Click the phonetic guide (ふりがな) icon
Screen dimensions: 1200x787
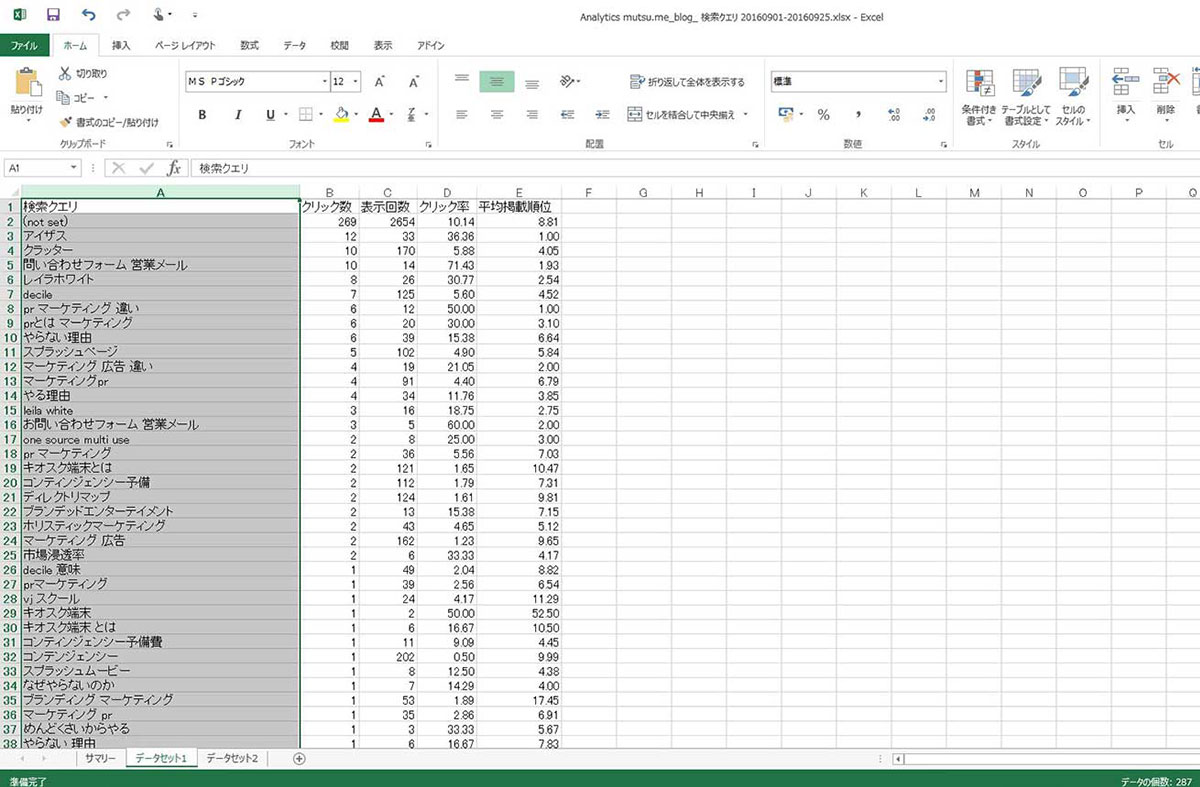pyautogui.click(x=411, y=115)
